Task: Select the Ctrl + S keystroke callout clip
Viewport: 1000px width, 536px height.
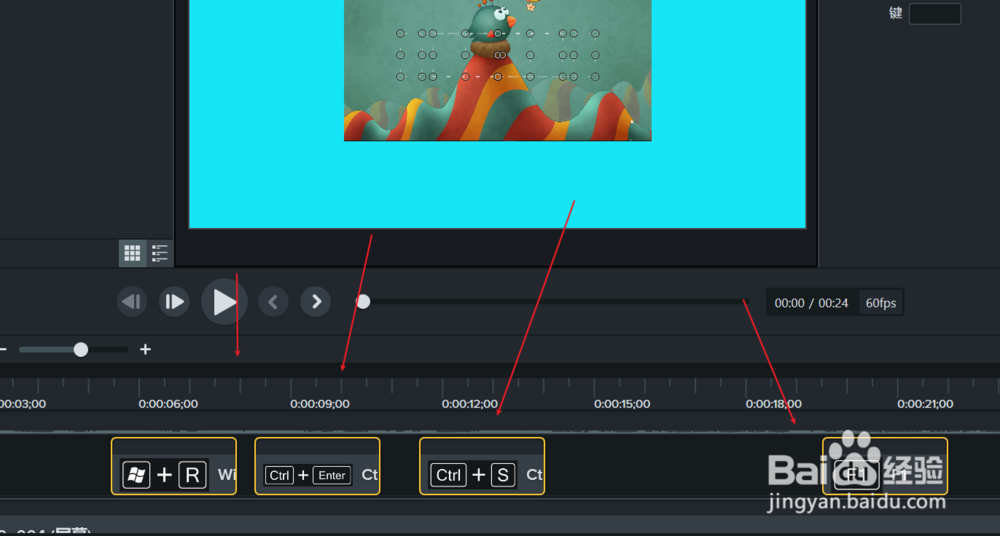Action: [x=482, y=466]
